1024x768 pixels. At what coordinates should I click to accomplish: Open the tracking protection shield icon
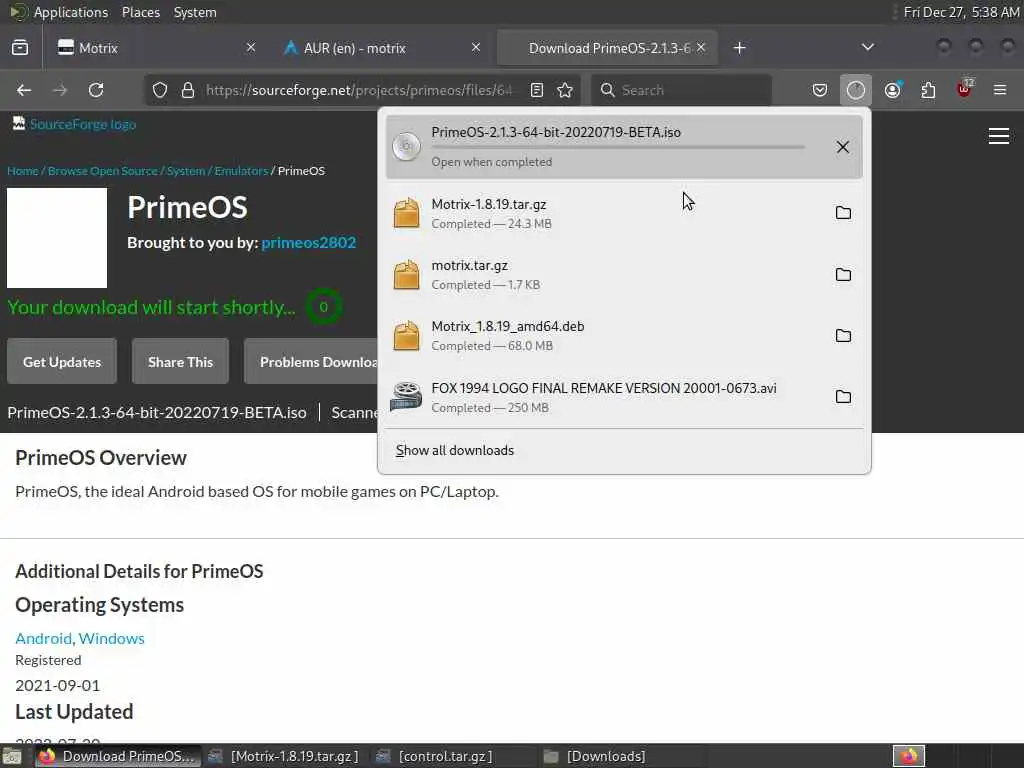(160, 90)
